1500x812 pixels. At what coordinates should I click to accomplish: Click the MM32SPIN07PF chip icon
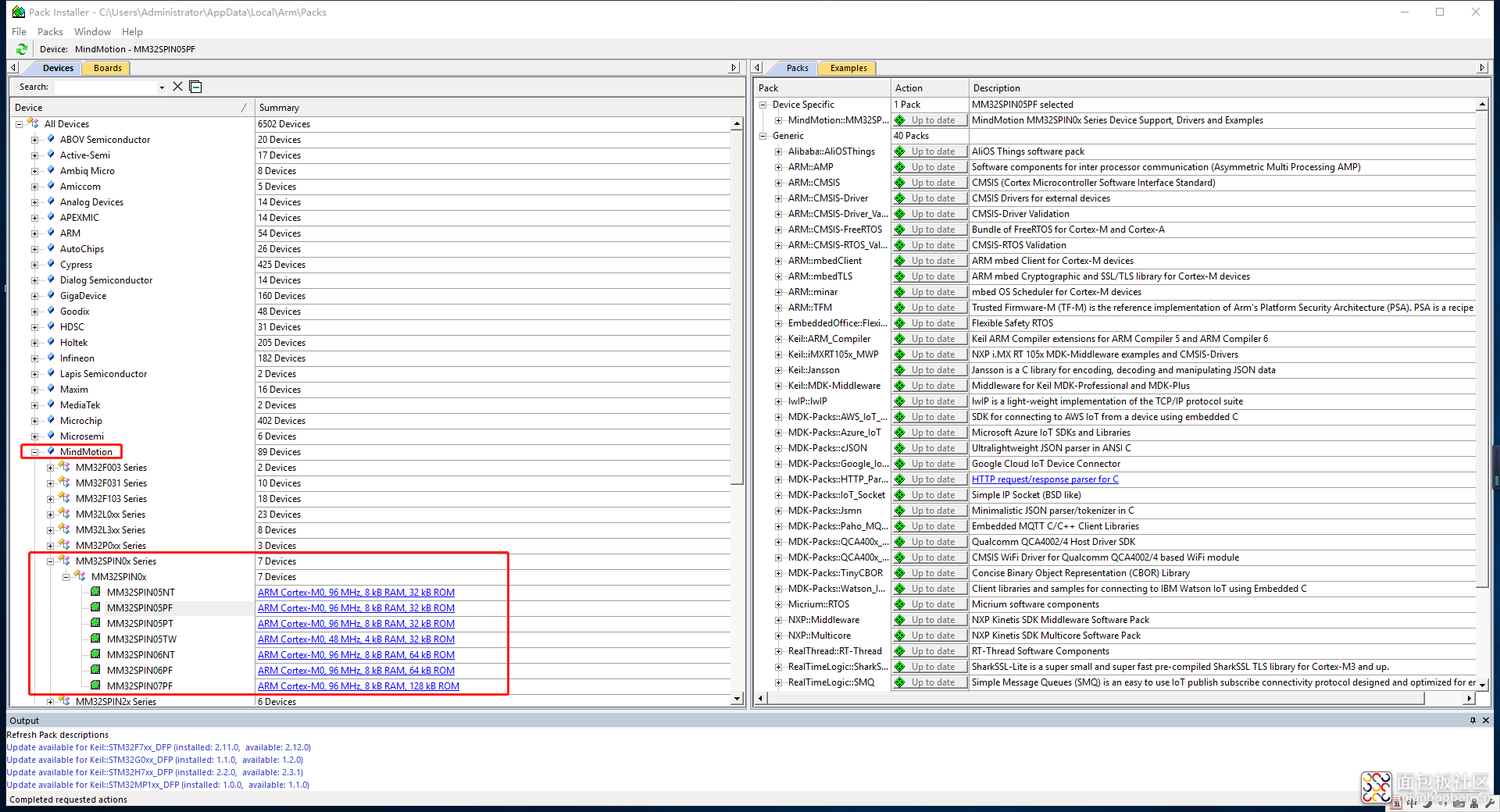click(x=95, y=686)
